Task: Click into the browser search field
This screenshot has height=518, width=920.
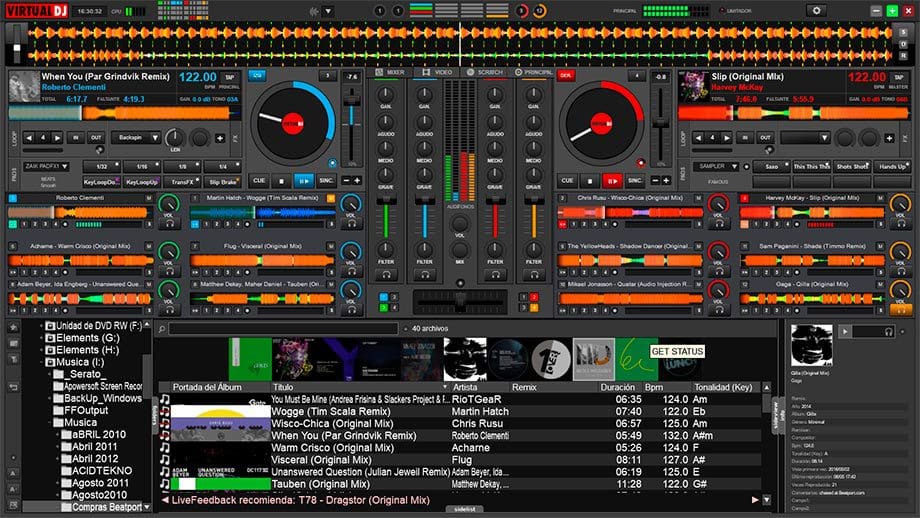Action: click(x=283, y=329)
